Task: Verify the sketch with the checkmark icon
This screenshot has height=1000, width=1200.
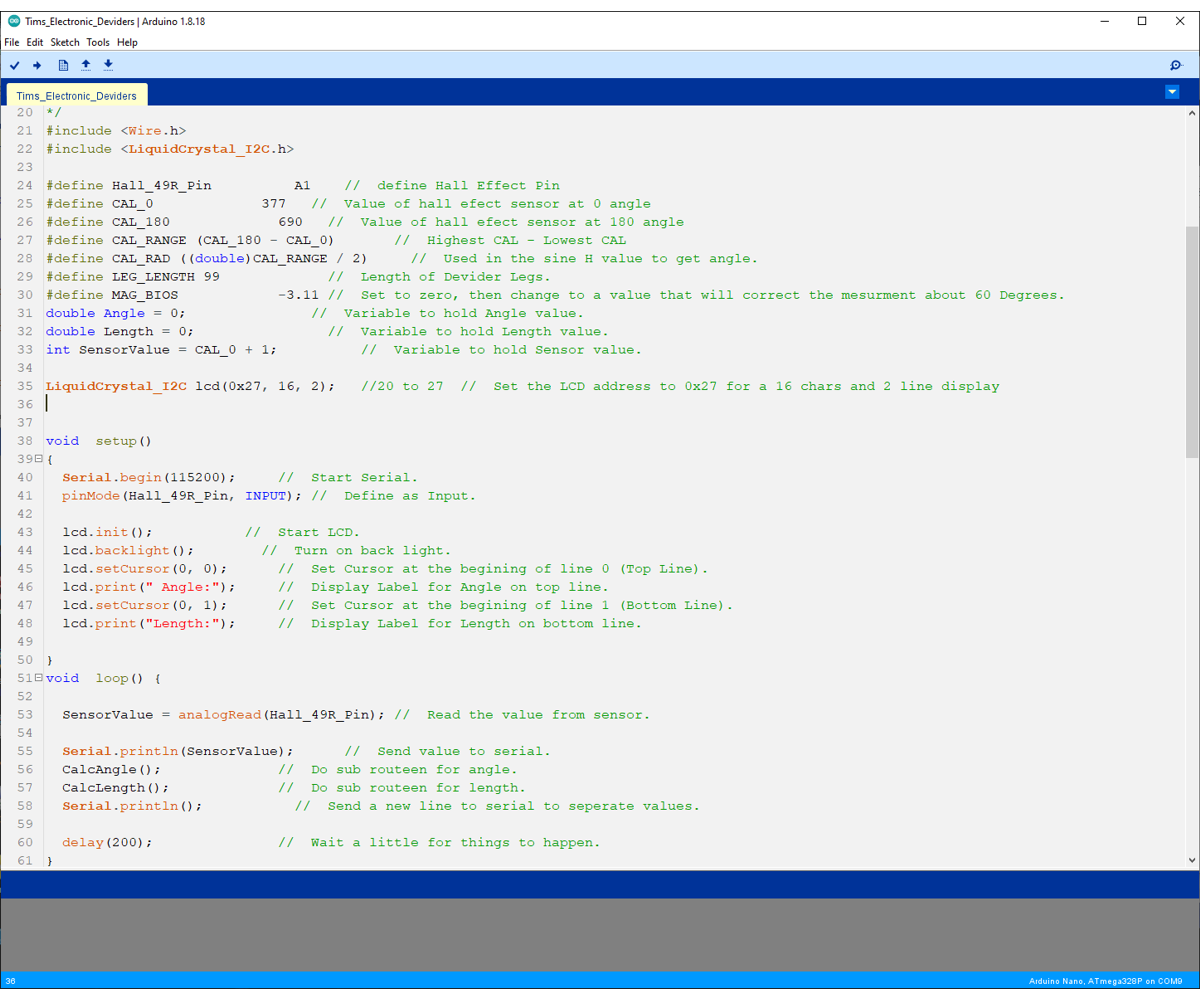Action: [x=14, y=64]
